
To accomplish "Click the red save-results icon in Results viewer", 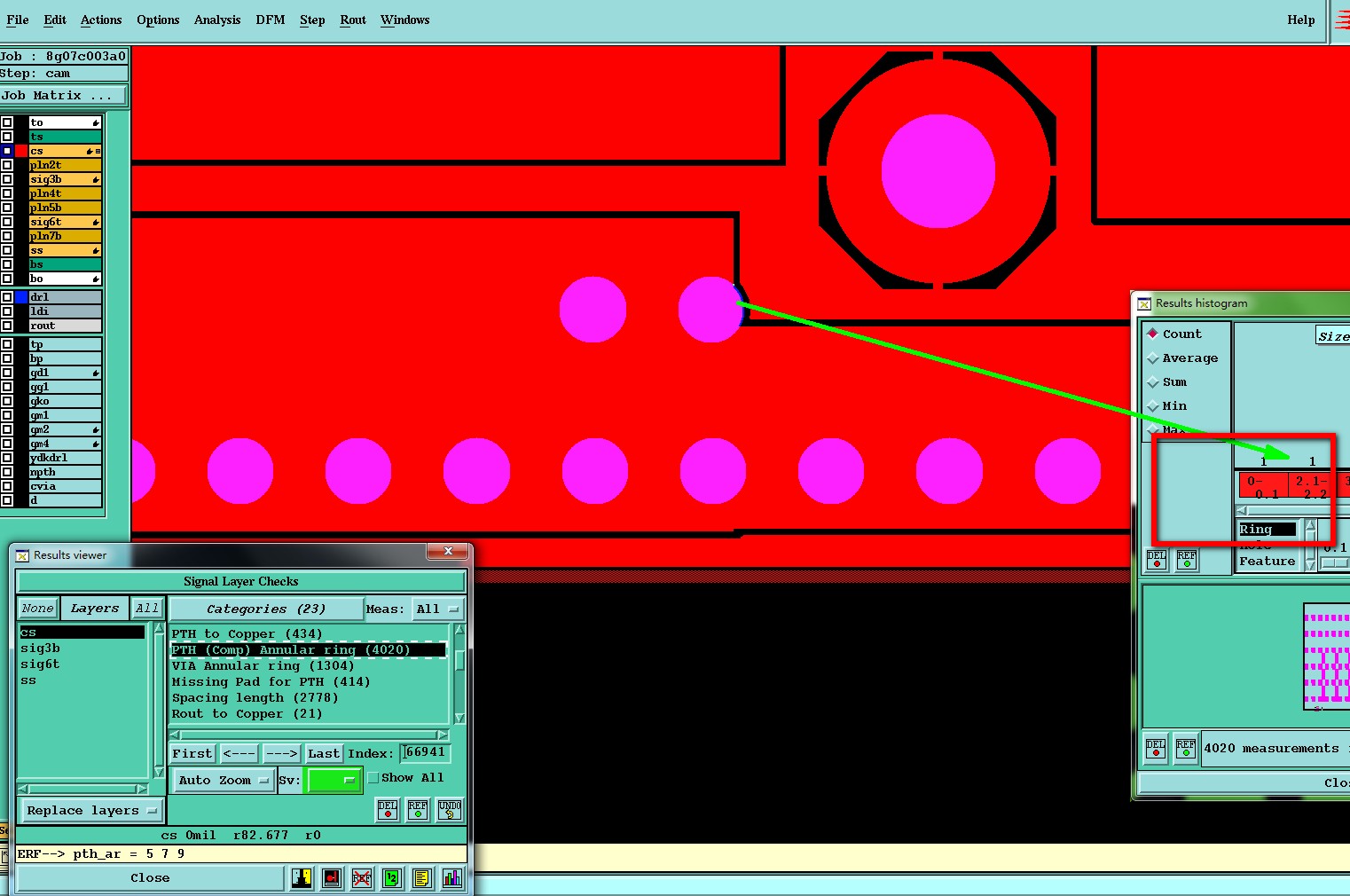I will tap(332, 878).
